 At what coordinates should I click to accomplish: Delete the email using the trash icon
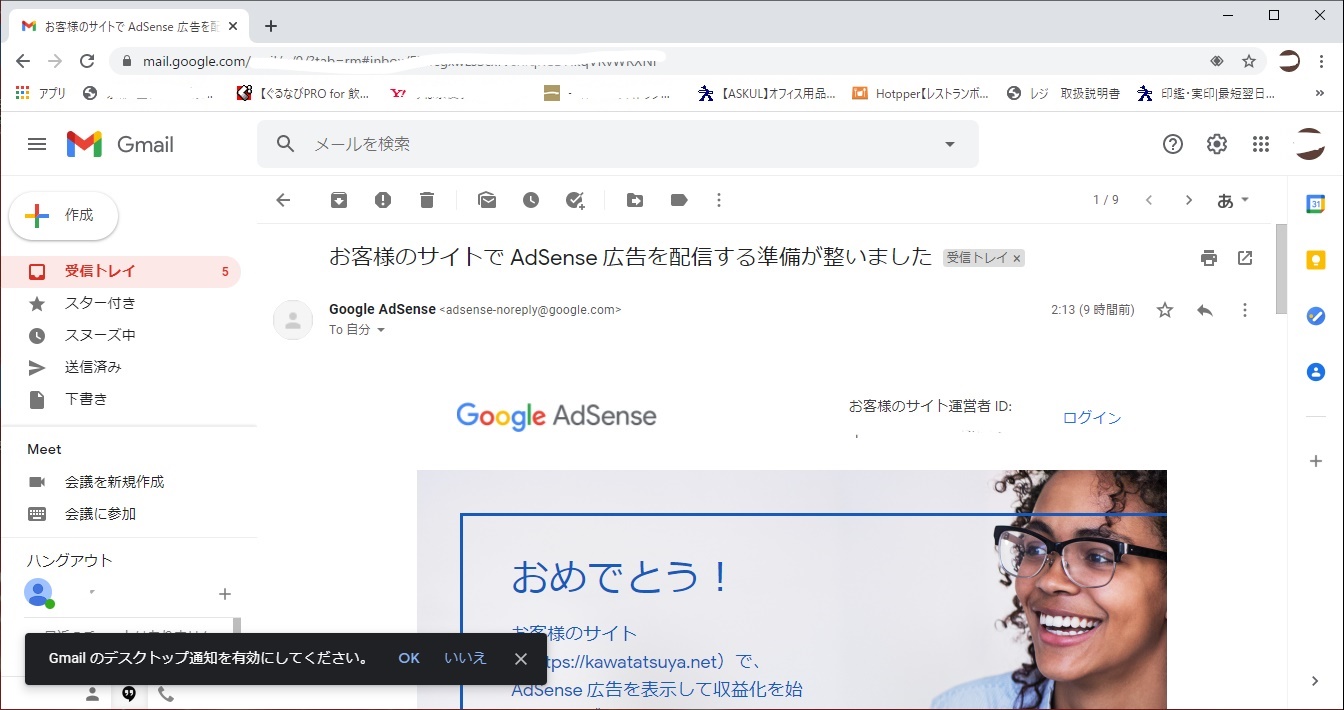click(x=427, y=200)
